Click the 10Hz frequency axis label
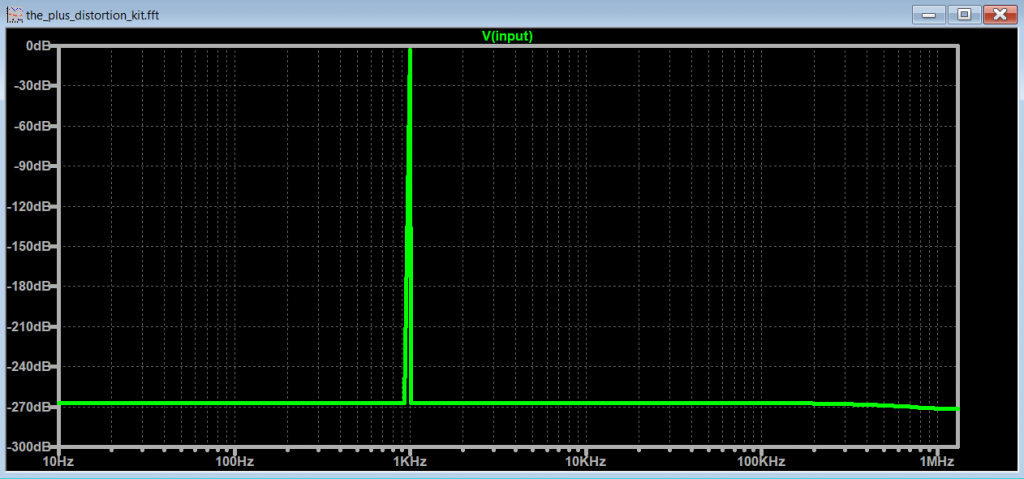The height and width of the screenshot is (479, 1024). (58, 461)
